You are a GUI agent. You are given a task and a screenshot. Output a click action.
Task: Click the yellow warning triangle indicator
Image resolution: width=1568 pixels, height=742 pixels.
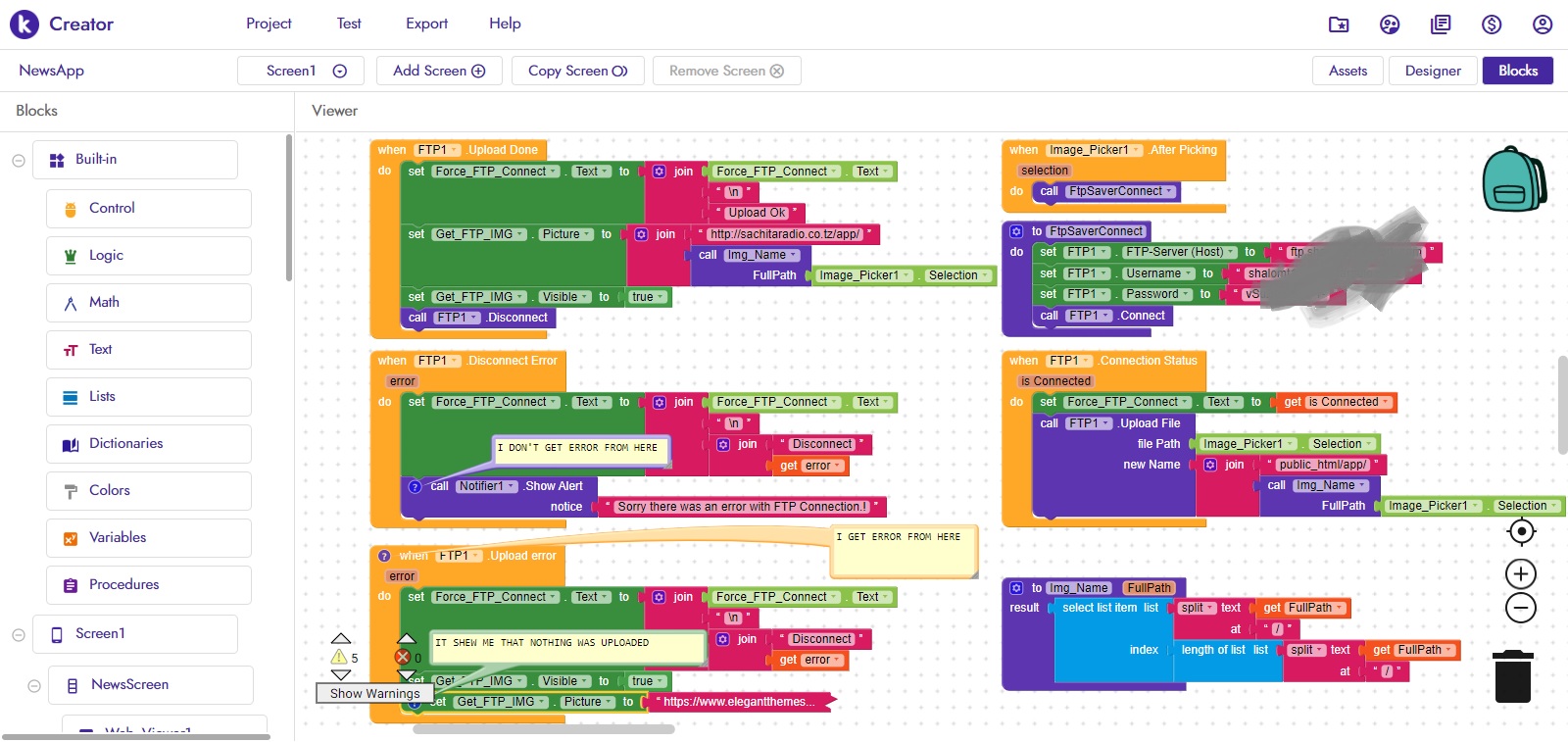pyautogui.click(x=339, y=657)
